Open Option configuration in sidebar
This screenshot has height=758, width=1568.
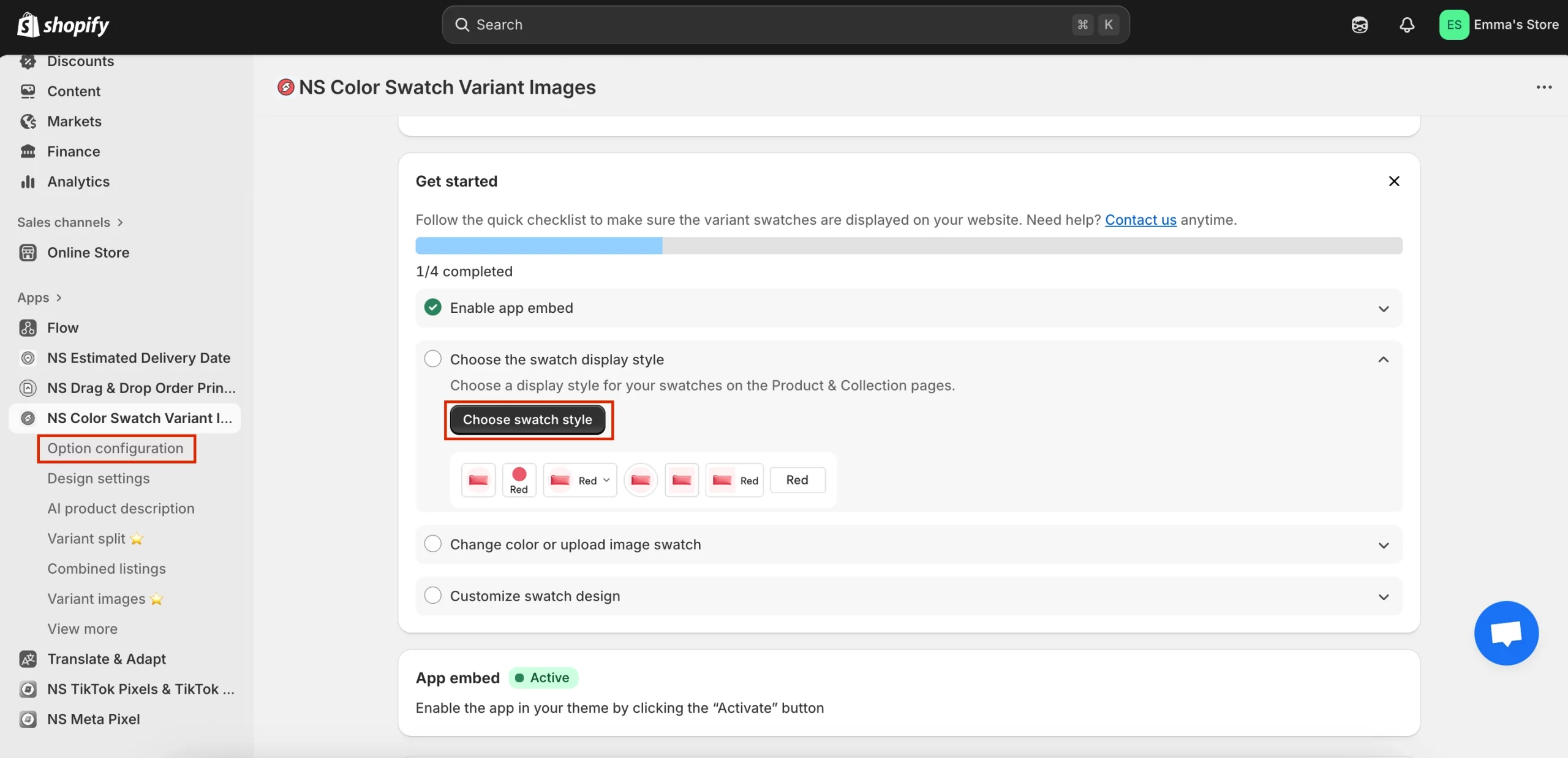coord(115,448)
